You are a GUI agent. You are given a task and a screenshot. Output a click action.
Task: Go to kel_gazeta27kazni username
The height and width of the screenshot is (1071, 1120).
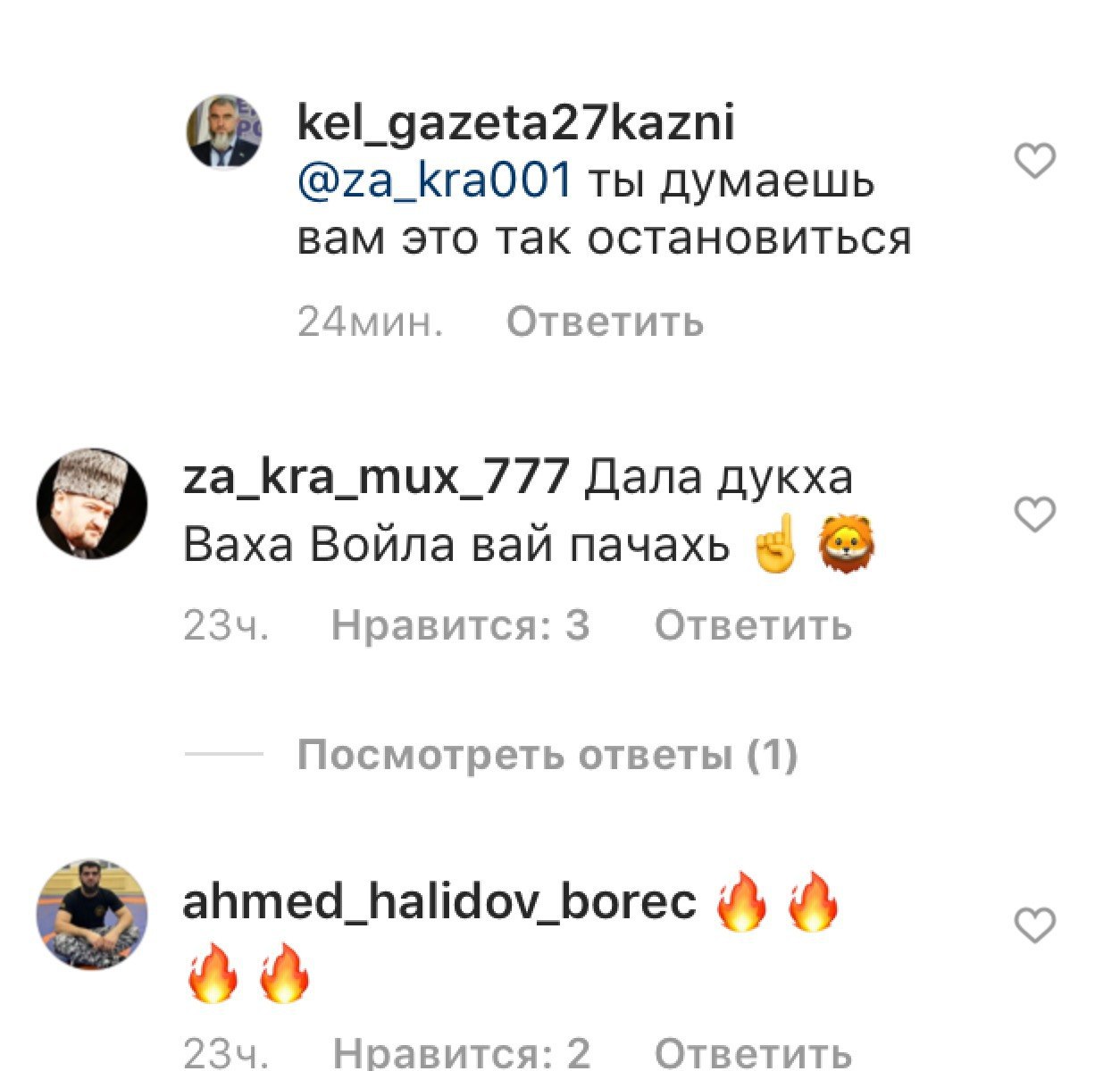516,123
